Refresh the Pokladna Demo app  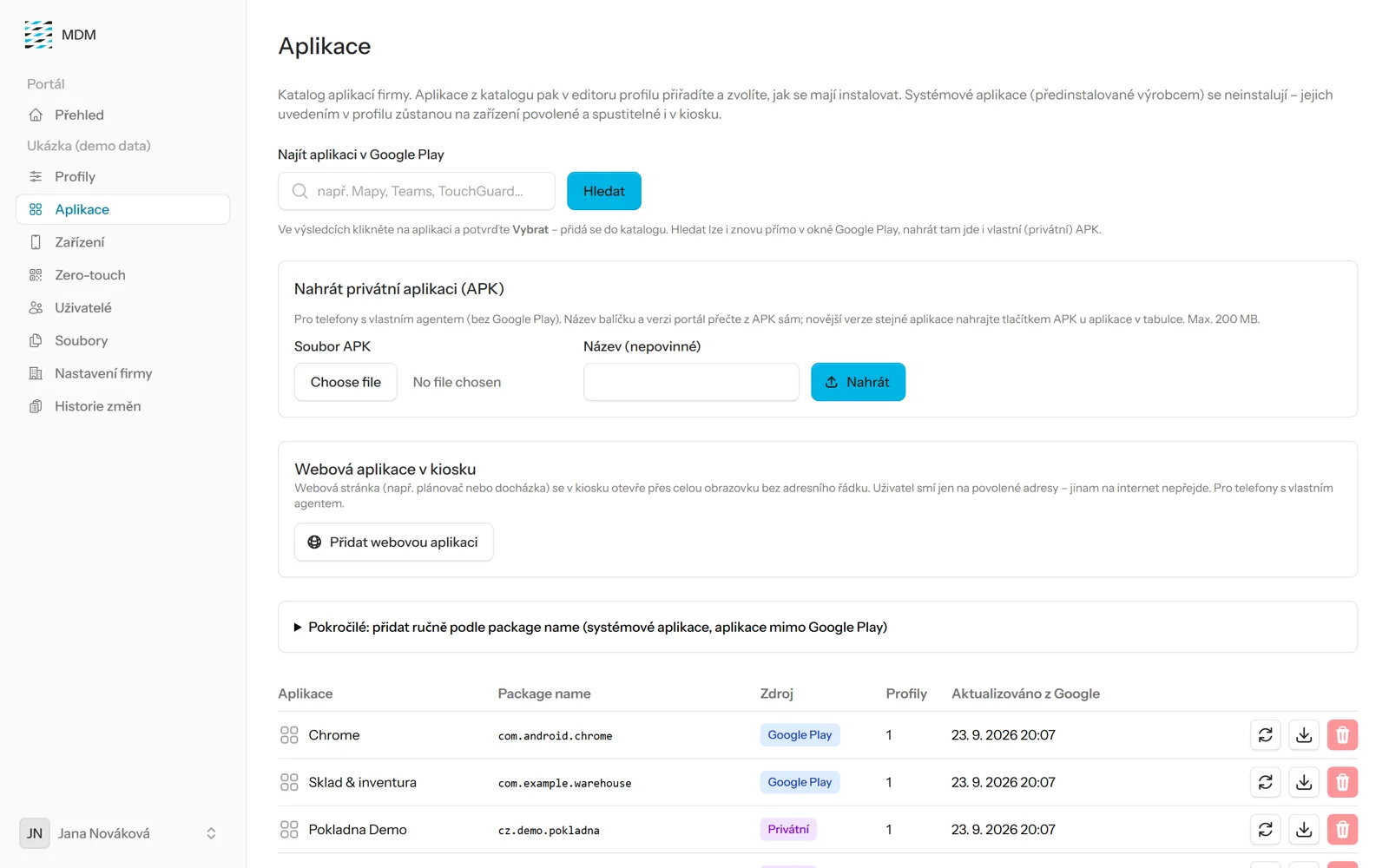point(1266,830)
